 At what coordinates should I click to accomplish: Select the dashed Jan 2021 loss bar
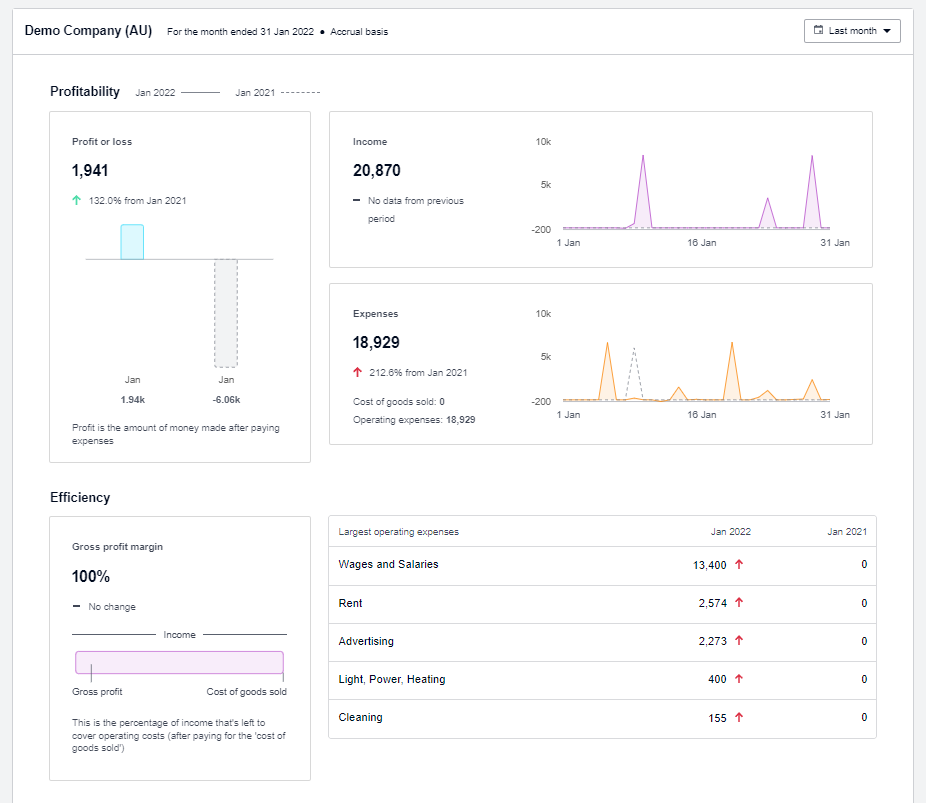tap(226, 313)
